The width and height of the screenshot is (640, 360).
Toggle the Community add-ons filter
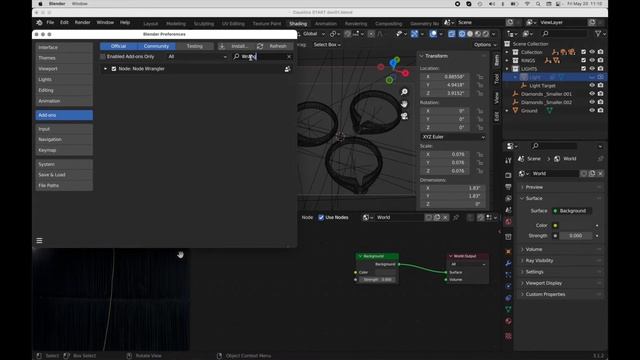tap(156, 46)
